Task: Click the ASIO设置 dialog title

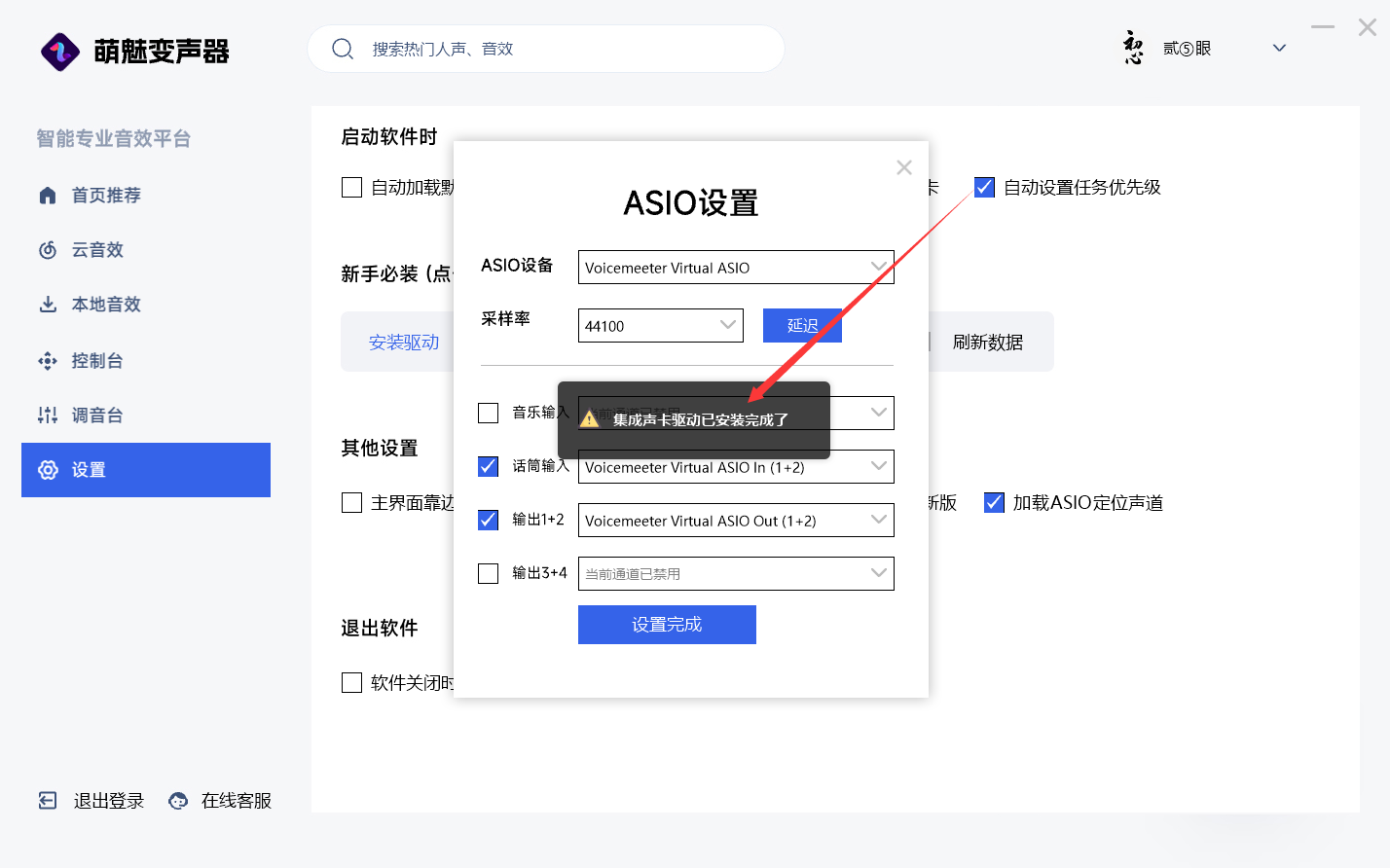Action: pos(691,203)
